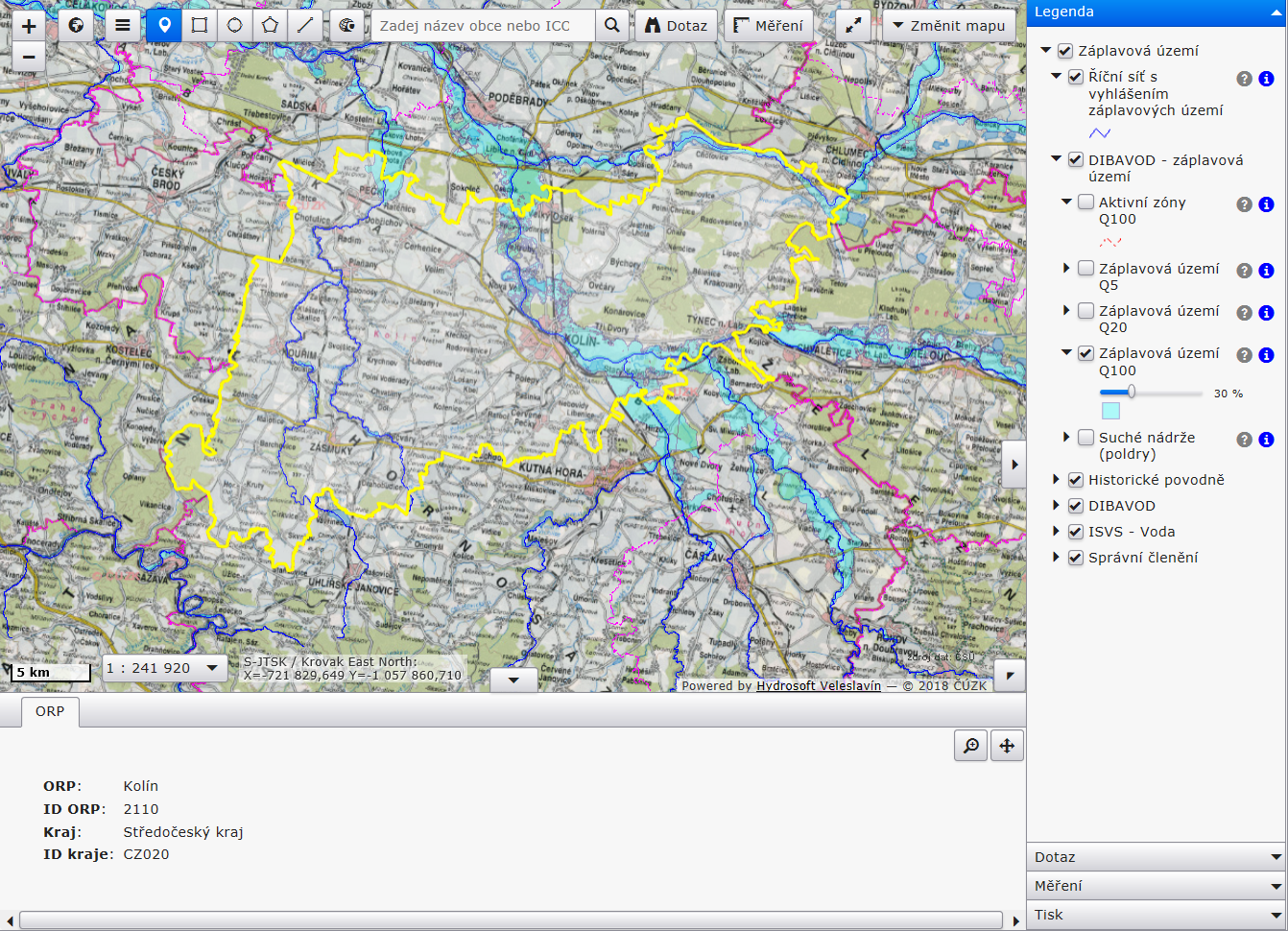Toggle fullscreen map with arrows icon
The height and width of the screenshot is (931, 1288).
(853, 26)
